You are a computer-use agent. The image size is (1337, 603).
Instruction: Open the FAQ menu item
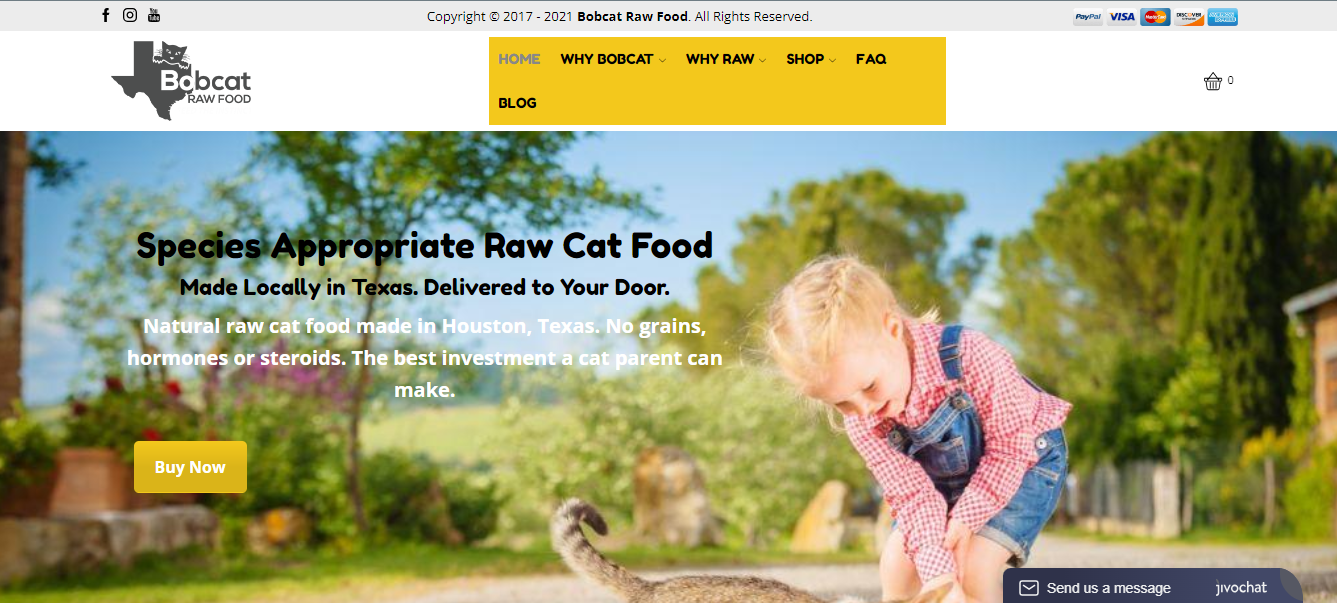(x=871, y=59)
